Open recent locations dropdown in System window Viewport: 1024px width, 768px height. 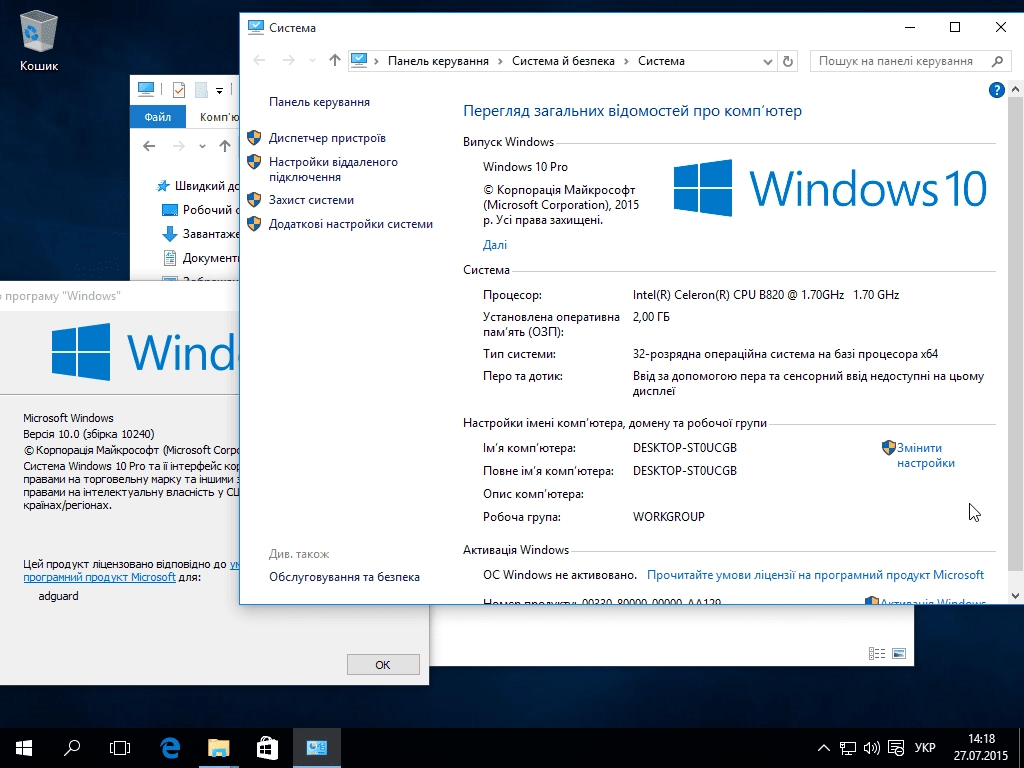click(x=312, y=61)
